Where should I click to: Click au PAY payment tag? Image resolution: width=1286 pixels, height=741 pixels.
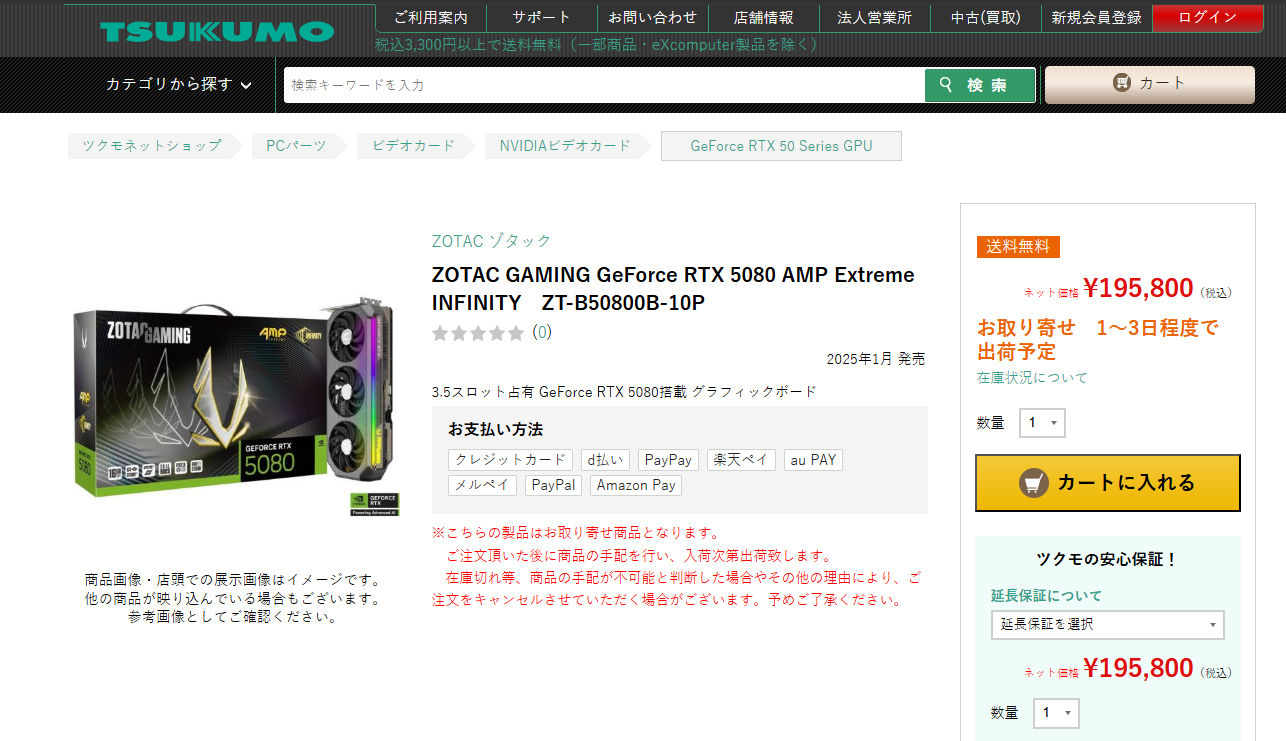(813, 460)
